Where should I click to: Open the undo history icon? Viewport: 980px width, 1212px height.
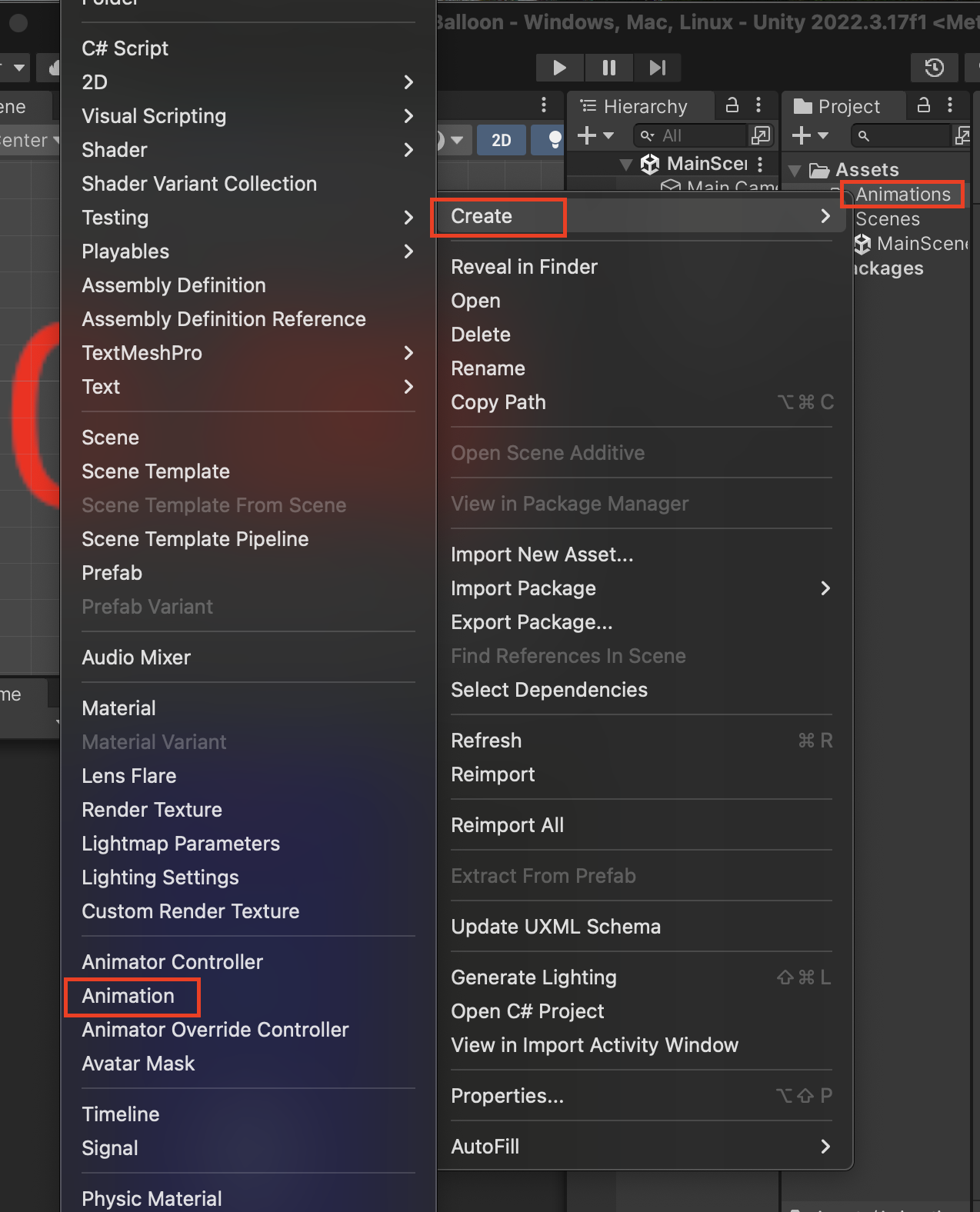click(934, 68)
